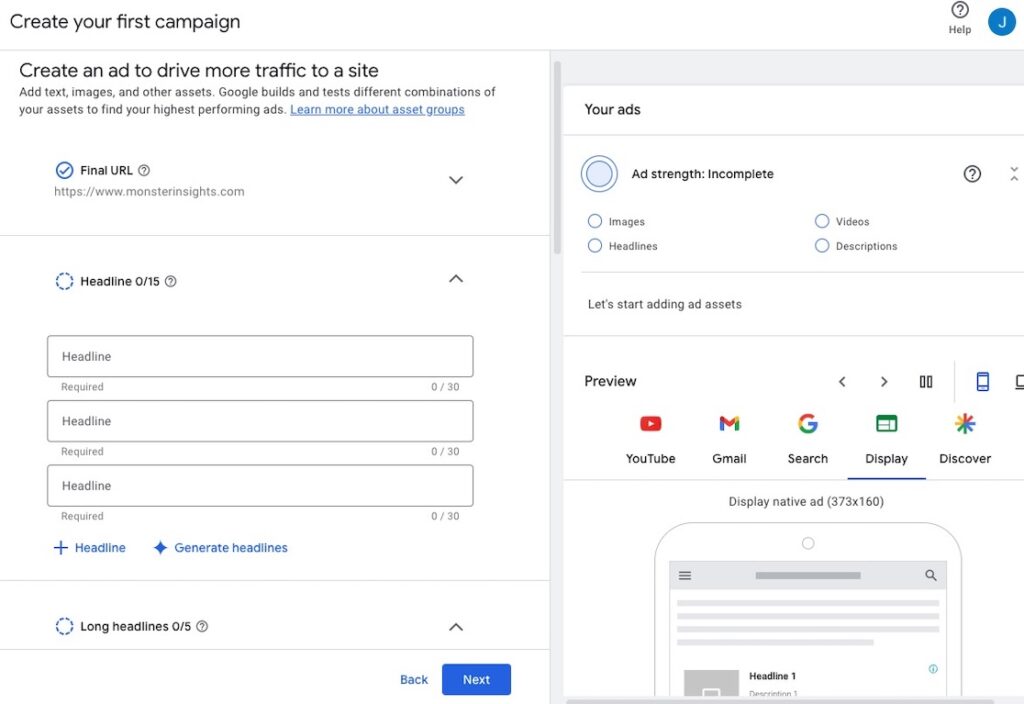Select the Videos radio indicator
The width and height of the screenshot is (1024, 704).
(x=822, y=221)
